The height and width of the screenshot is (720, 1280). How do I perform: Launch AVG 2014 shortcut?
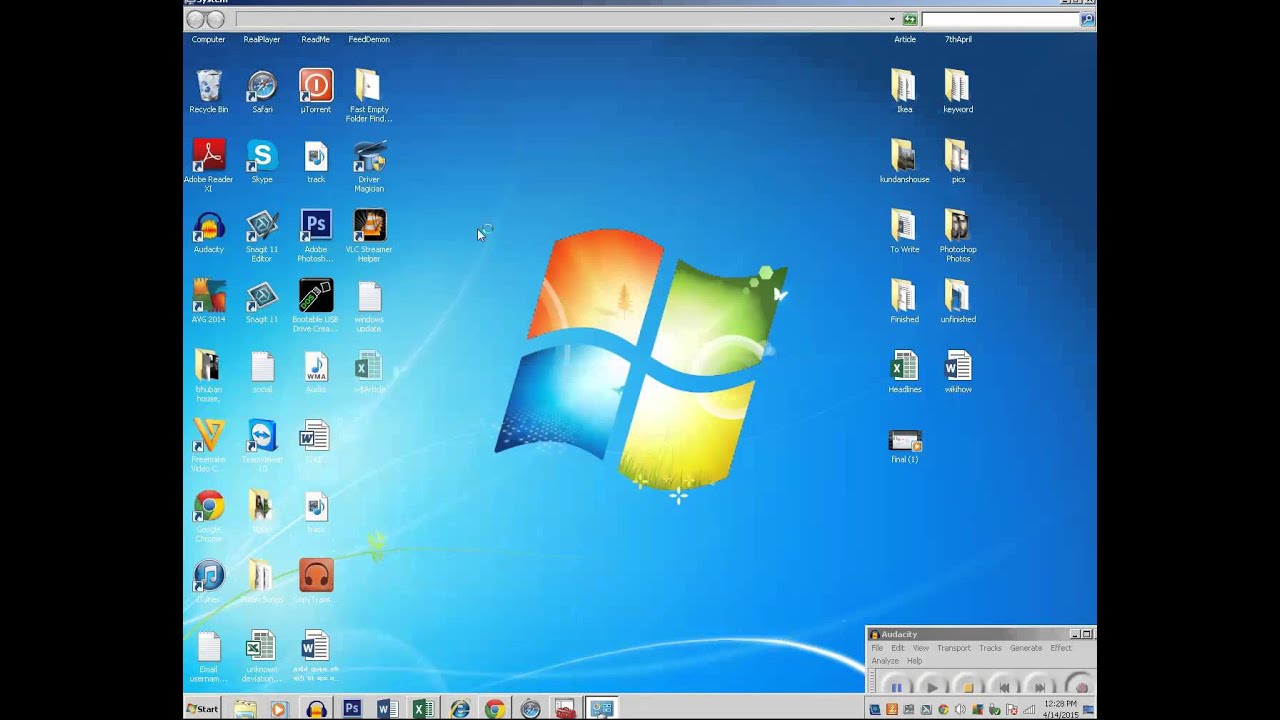(x=209, y=302)
